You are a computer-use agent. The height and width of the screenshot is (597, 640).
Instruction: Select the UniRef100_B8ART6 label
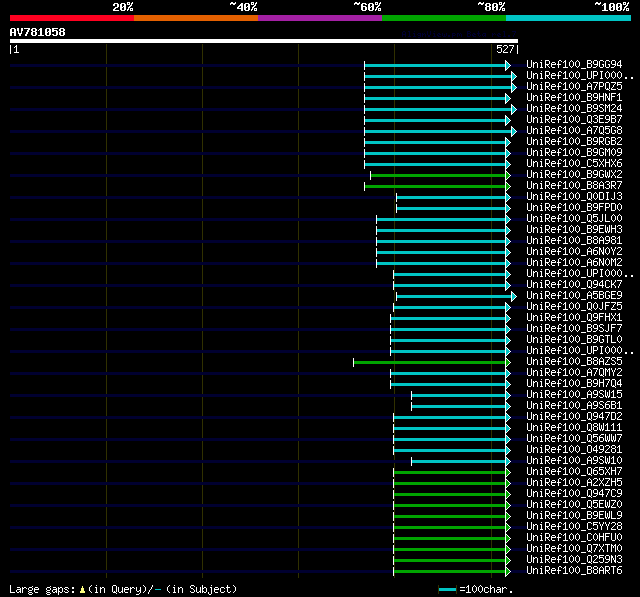(574, 571)
